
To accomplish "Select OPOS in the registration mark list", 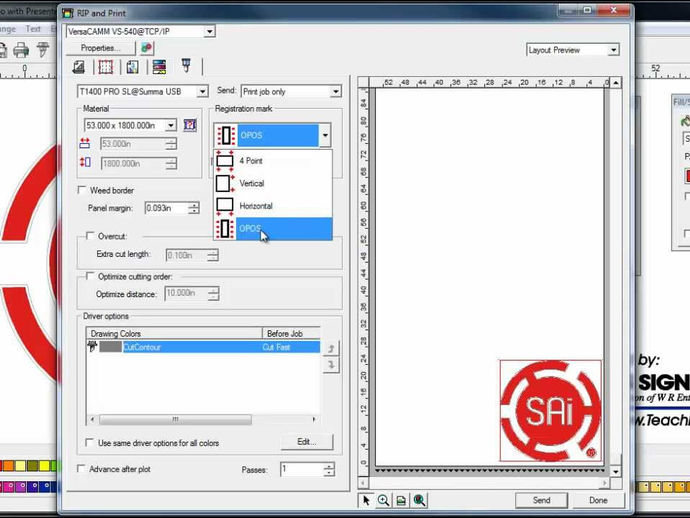I will (273, 228).
